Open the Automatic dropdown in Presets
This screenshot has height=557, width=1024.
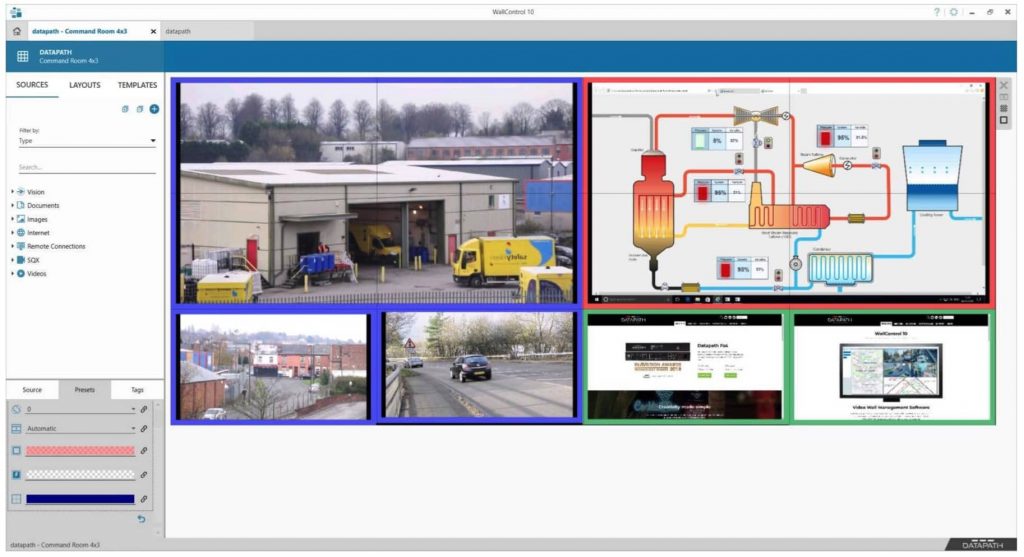click(81, 428)
